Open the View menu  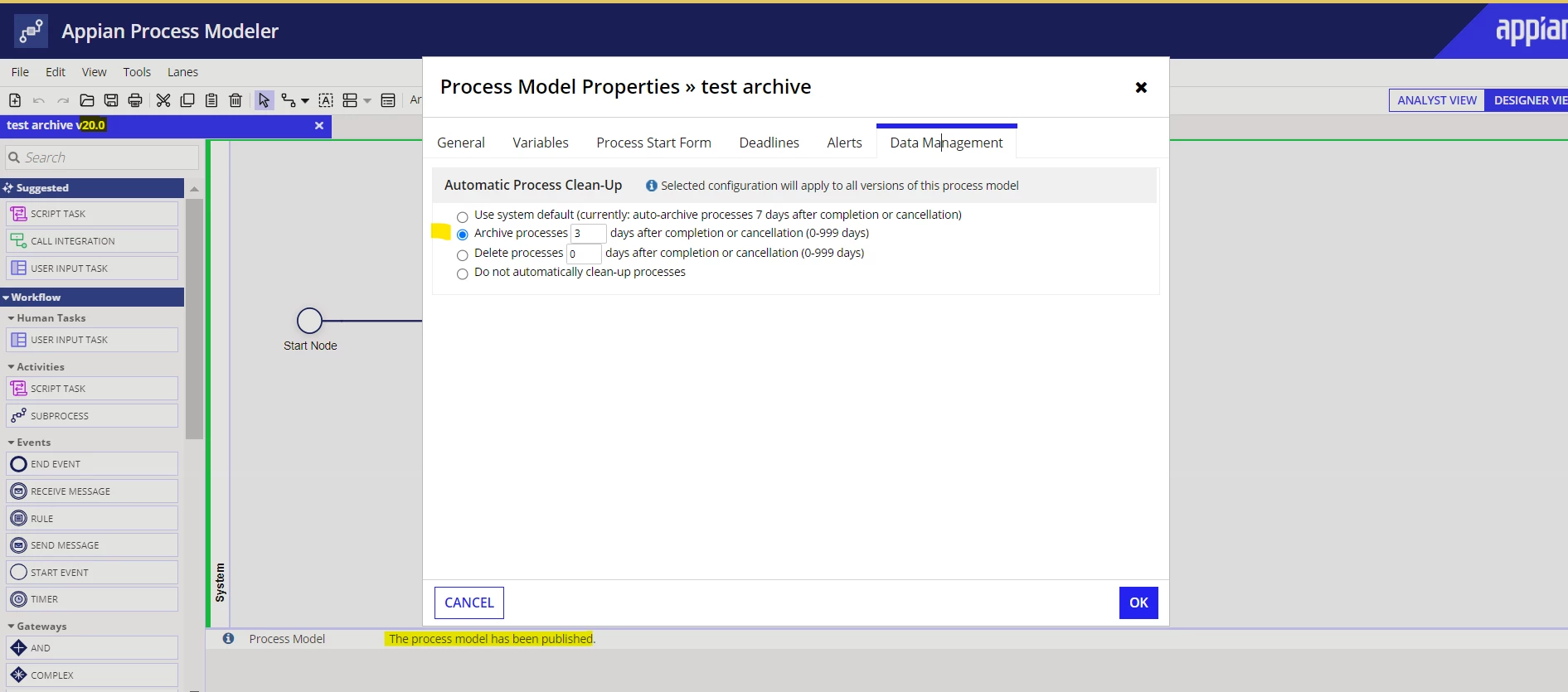(x=94, y=72)
